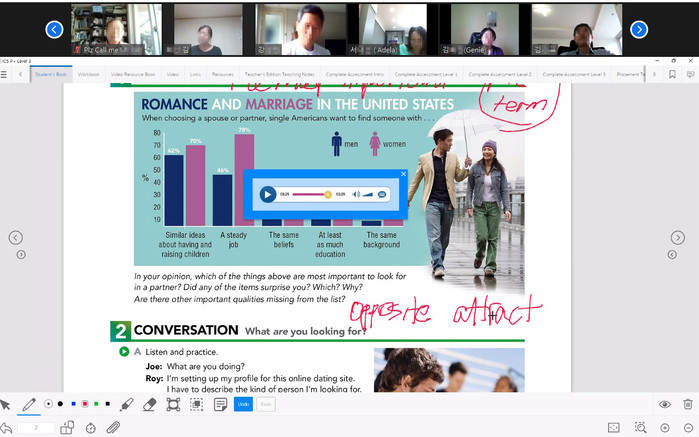699x437 pixels.
Task: Click the paperclip attachment icon
Action: click(113, 427)
